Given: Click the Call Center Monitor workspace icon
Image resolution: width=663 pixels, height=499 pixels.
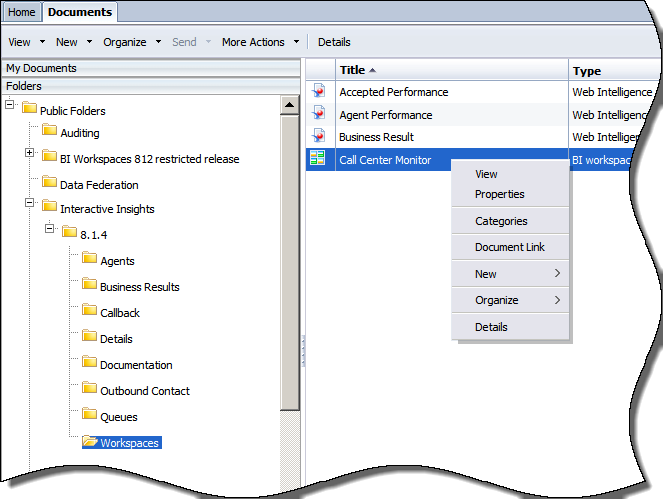Looking at the screenshot, I should pos(318,158).
